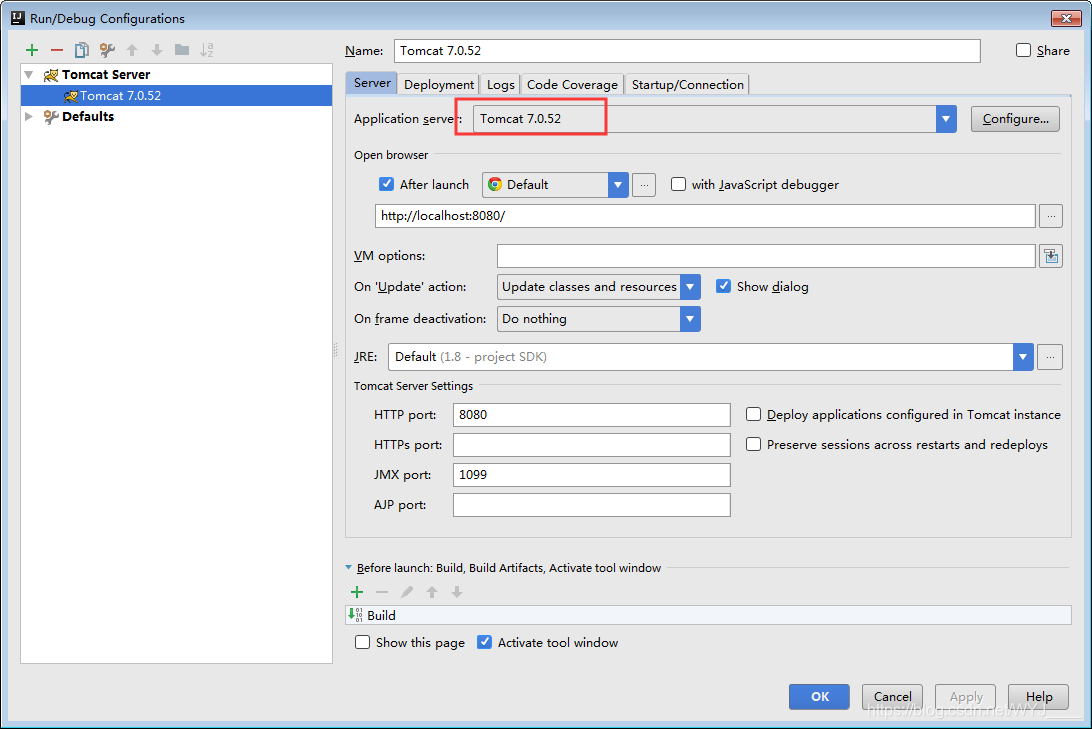Open On frame deactivation dropdown
1092x729 pixels.
[x=690, y=319]
